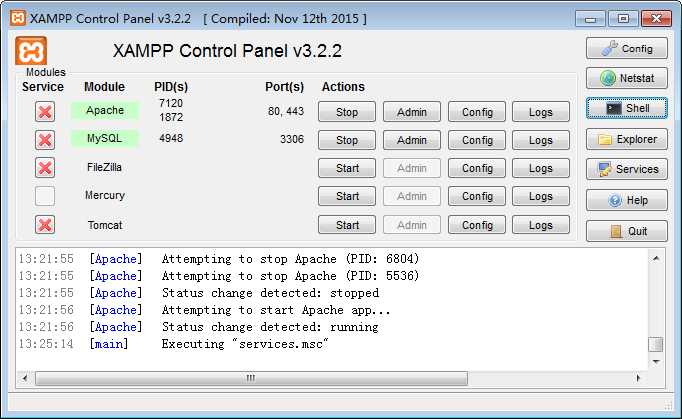
Task: Click the log scroll up arrow
Action: click(656, 258)
